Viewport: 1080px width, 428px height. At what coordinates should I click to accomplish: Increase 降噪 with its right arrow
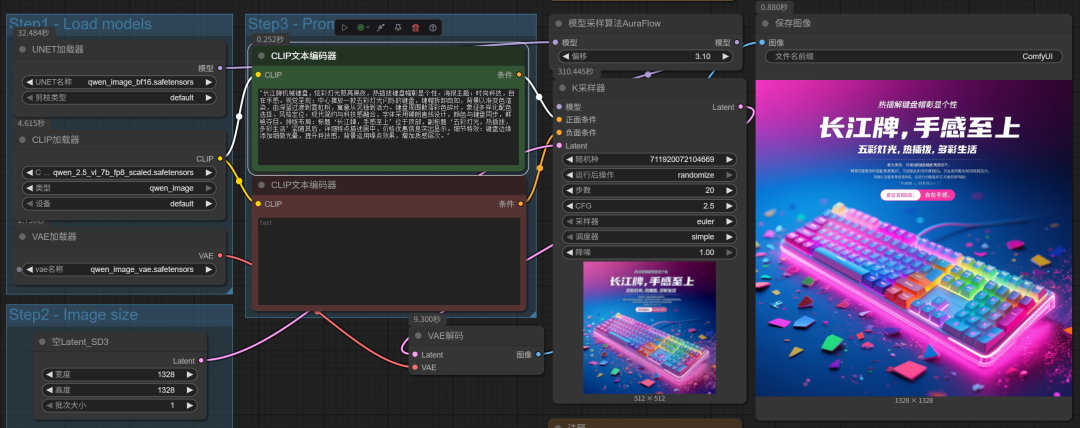[x=729, y=252]
